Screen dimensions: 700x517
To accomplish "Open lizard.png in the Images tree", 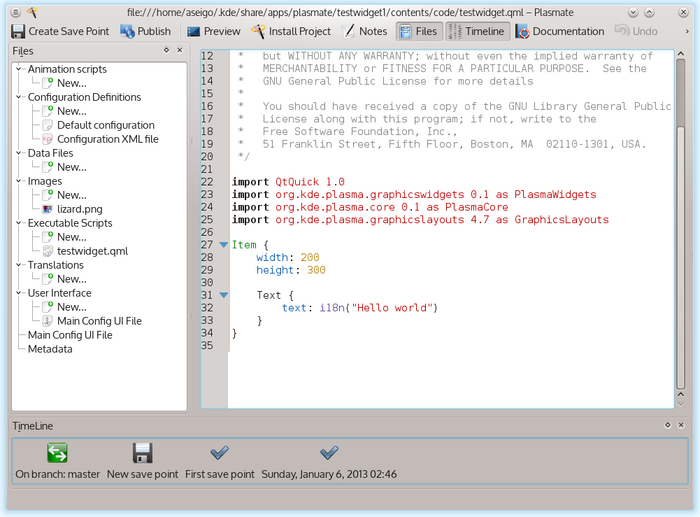I will 81,209.
